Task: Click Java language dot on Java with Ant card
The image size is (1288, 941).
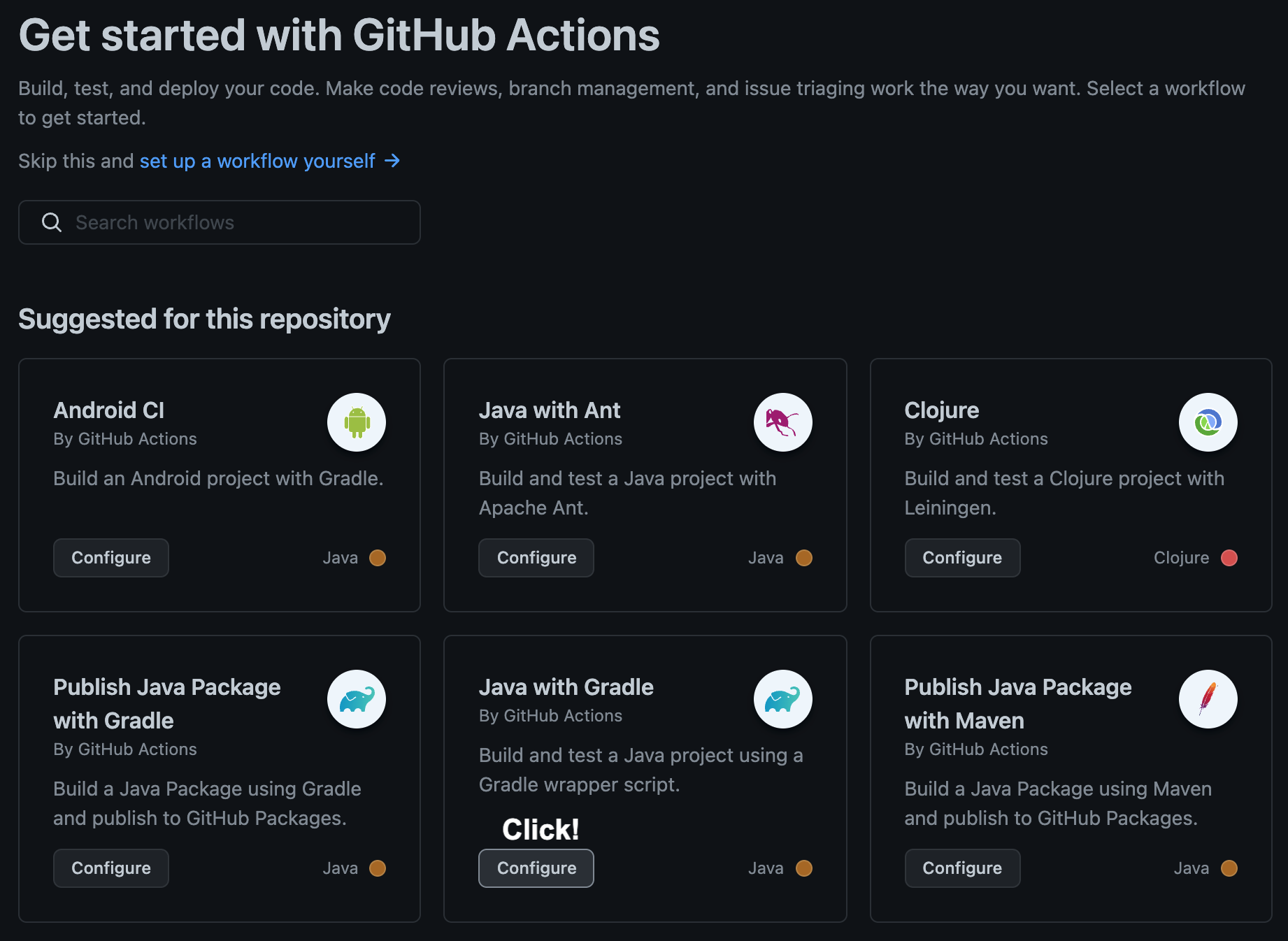Action: pos(804,558)
